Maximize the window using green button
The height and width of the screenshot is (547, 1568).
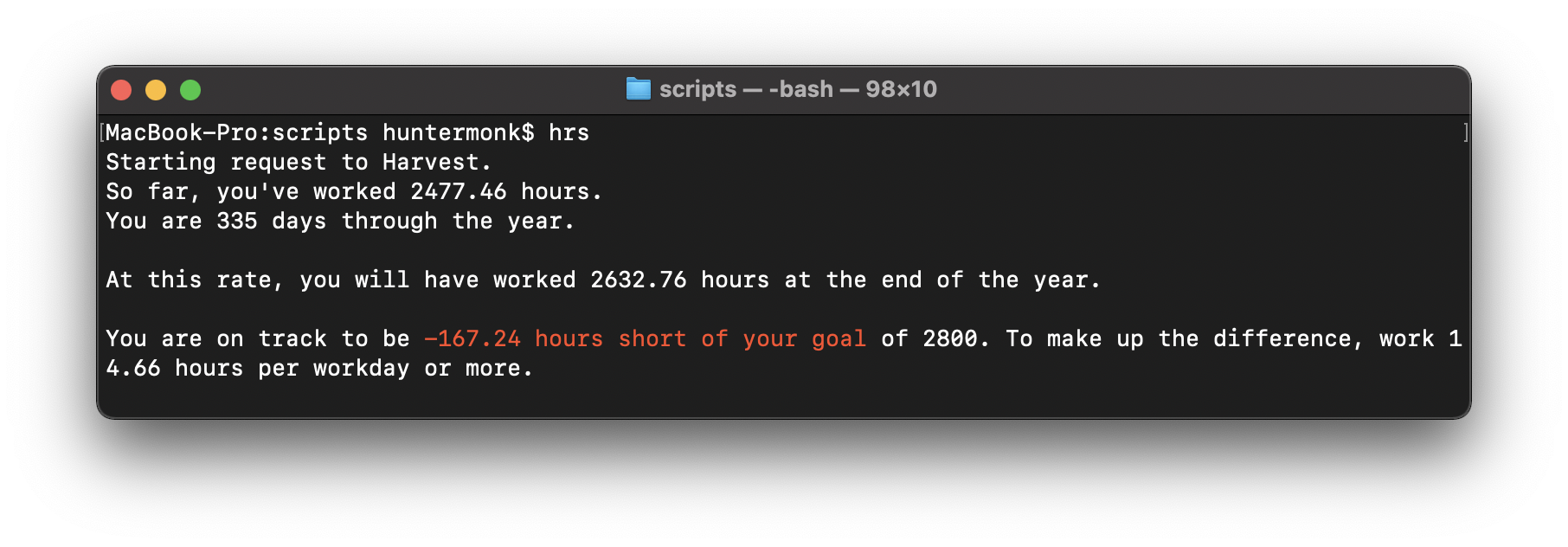point(190,90)
